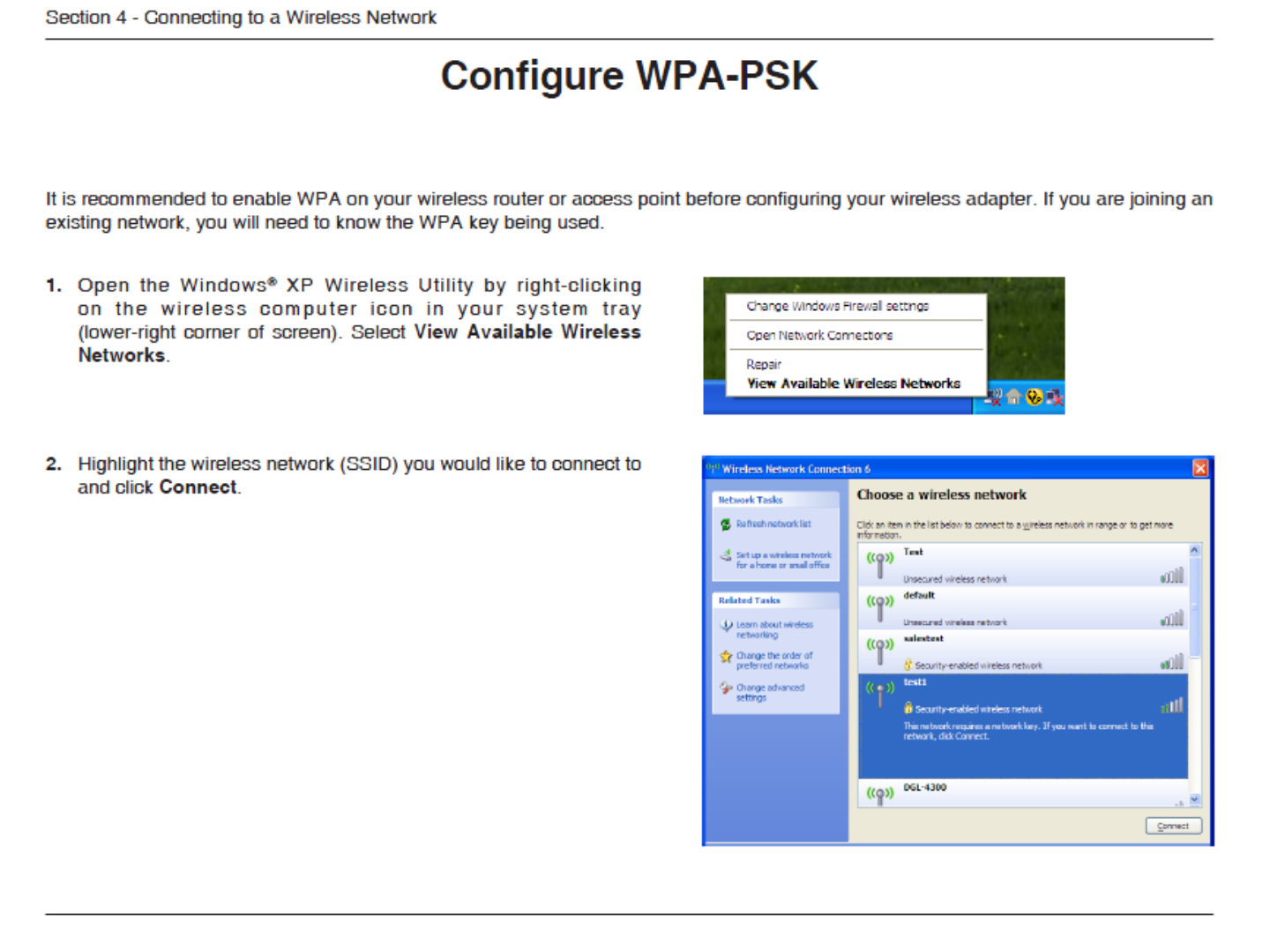
Task: Click the wireless computer tray icon with signal waves
Action: pyautogui.click(x=994, y=398)
